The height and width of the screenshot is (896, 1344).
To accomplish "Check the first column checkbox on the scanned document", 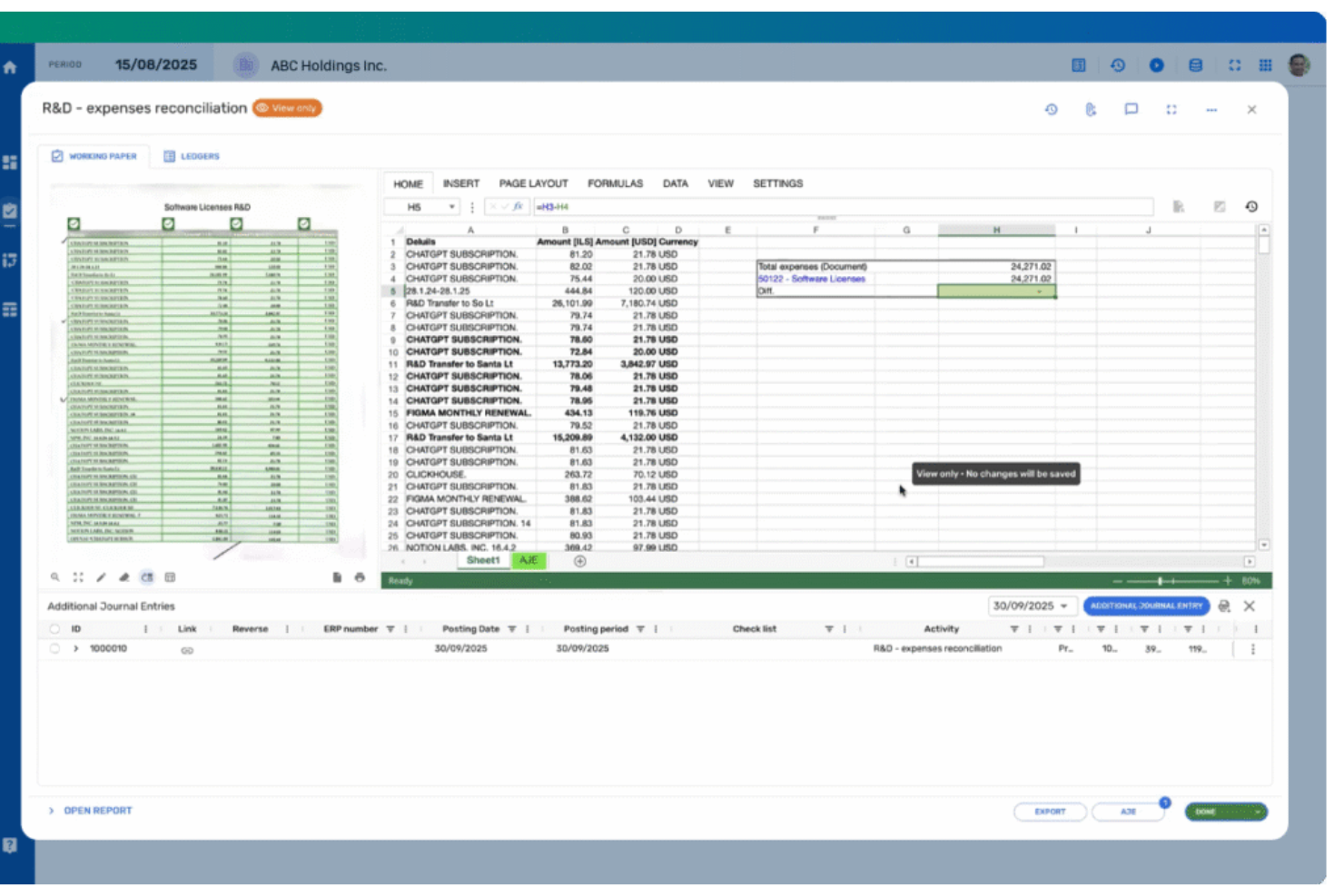I will click(74, 223).
